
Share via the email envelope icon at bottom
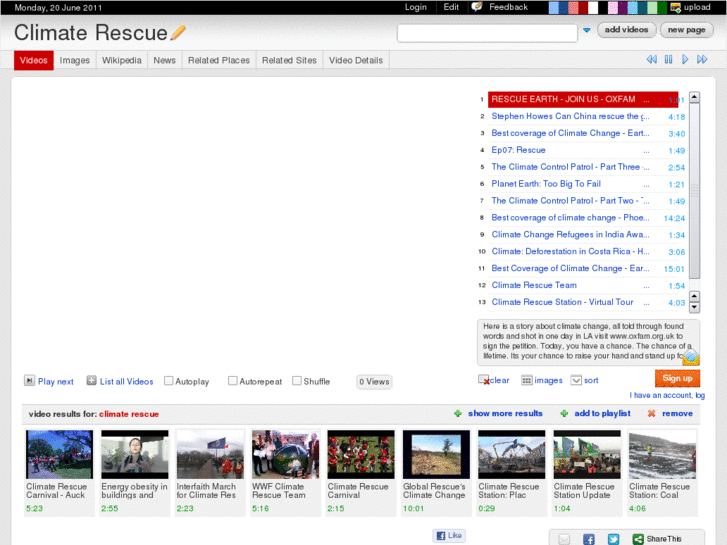point(564,539)
